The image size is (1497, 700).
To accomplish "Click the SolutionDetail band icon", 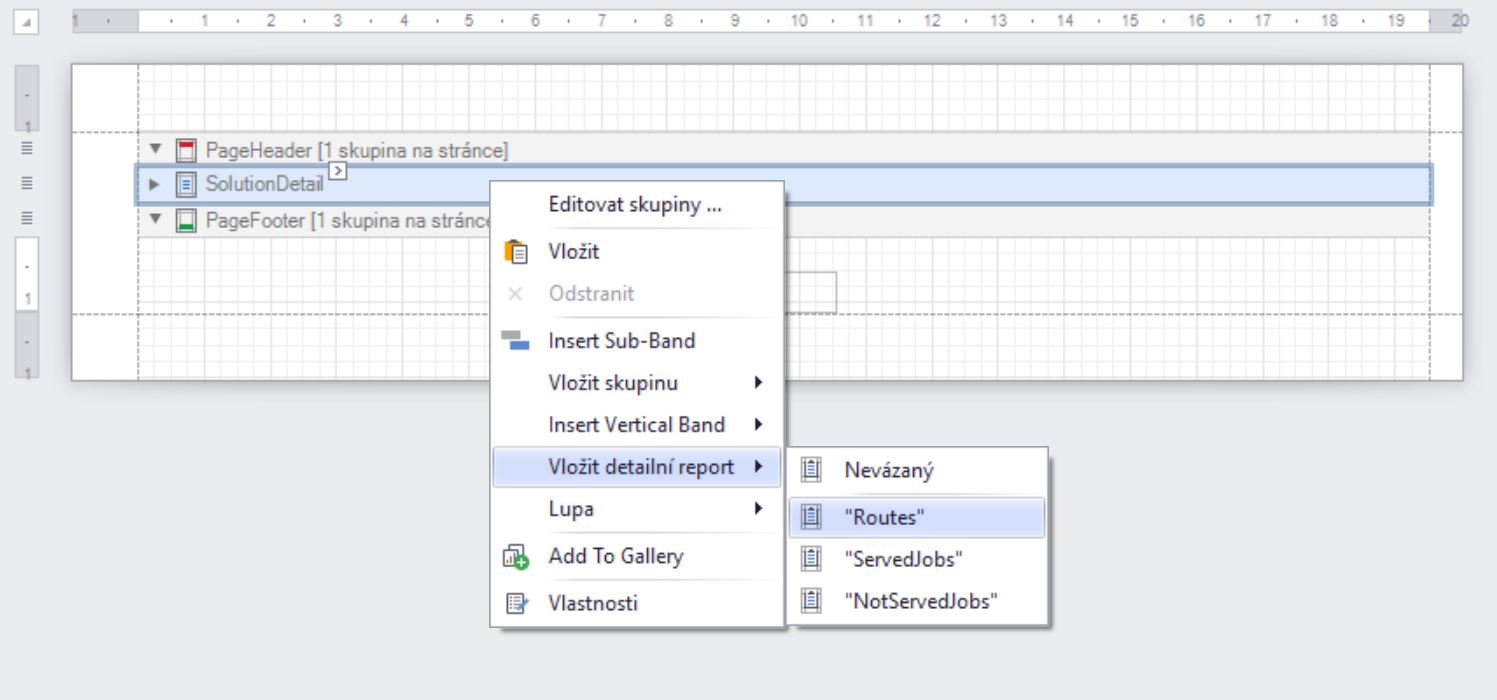I will coord(186,185).
